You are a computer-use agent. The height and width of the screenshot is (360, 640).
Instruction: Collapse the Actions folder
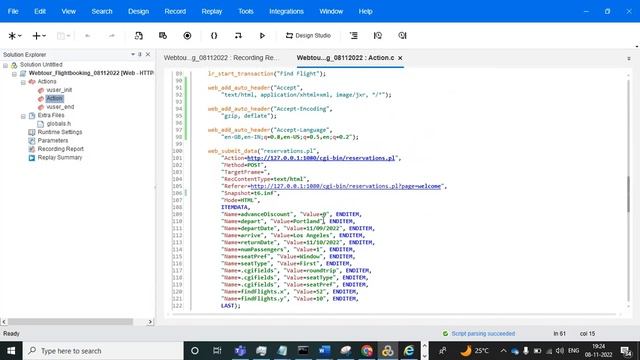click(23, 82)
